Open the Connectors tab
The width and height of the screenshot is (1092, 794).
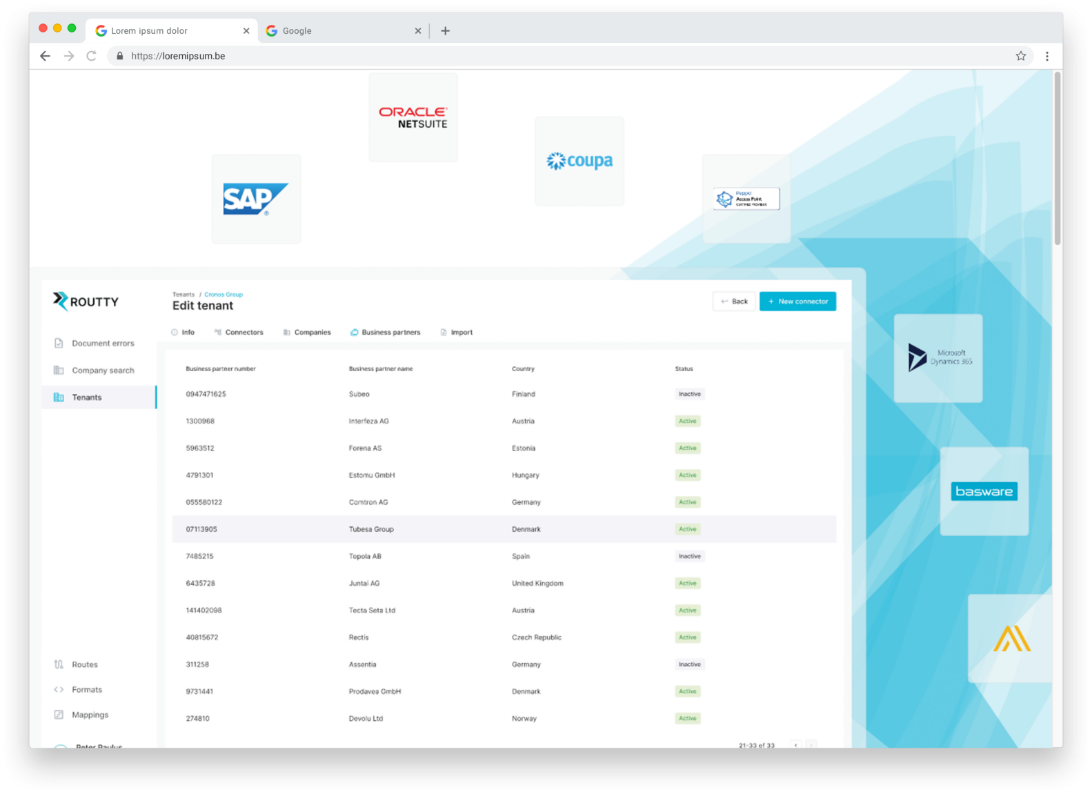coord(239,332)
